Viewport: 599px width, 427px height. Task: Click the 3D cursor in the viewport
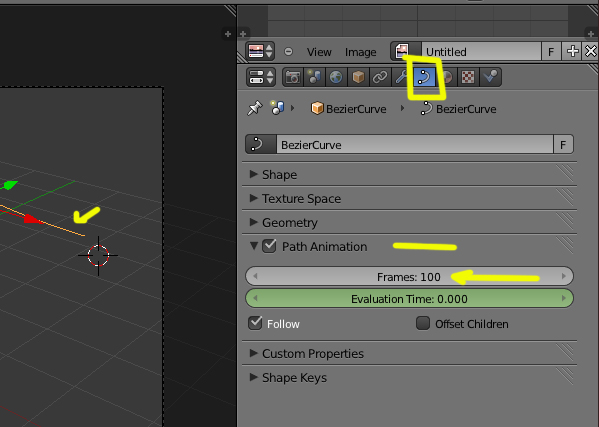(x=98, y=256)
